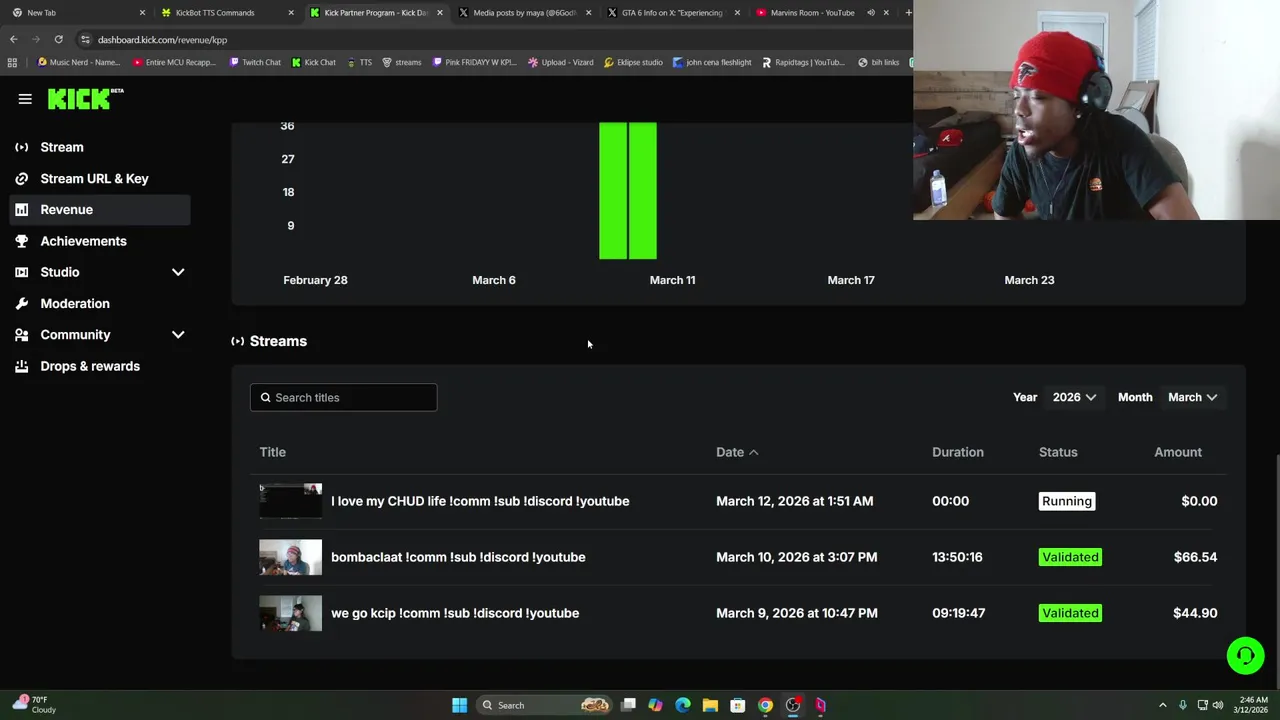Click the Moderation hammer icon
1280x720 pixels.
(x=22, y=303)
